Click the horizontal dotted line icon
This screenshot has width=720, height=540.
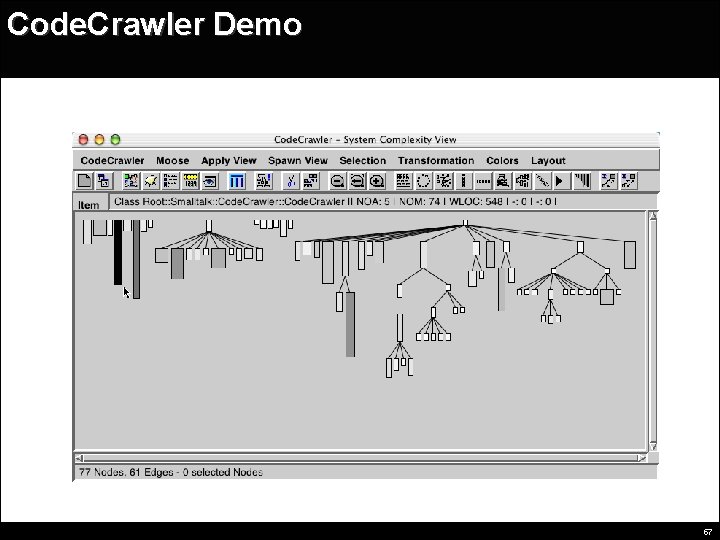click(483, 181)
